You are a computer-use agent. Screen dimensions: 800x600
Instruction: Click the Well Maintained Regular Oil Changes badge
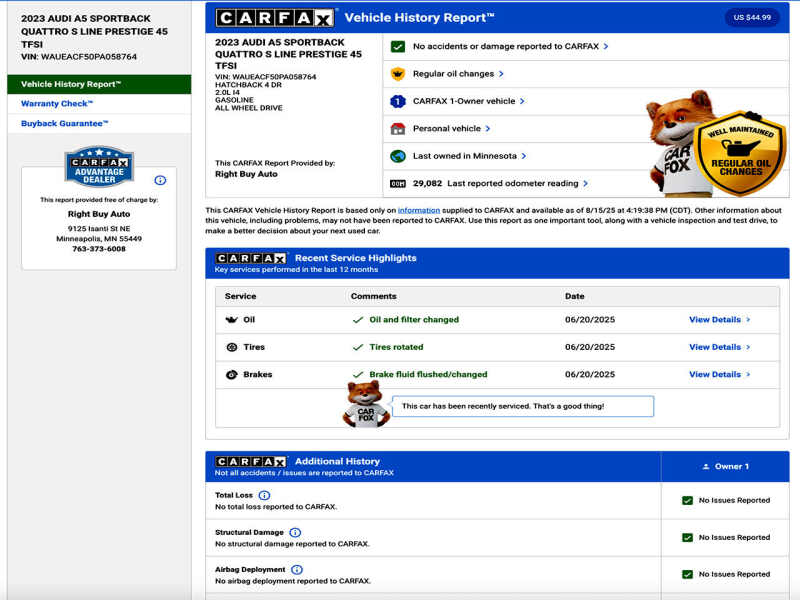coord(740,153)
